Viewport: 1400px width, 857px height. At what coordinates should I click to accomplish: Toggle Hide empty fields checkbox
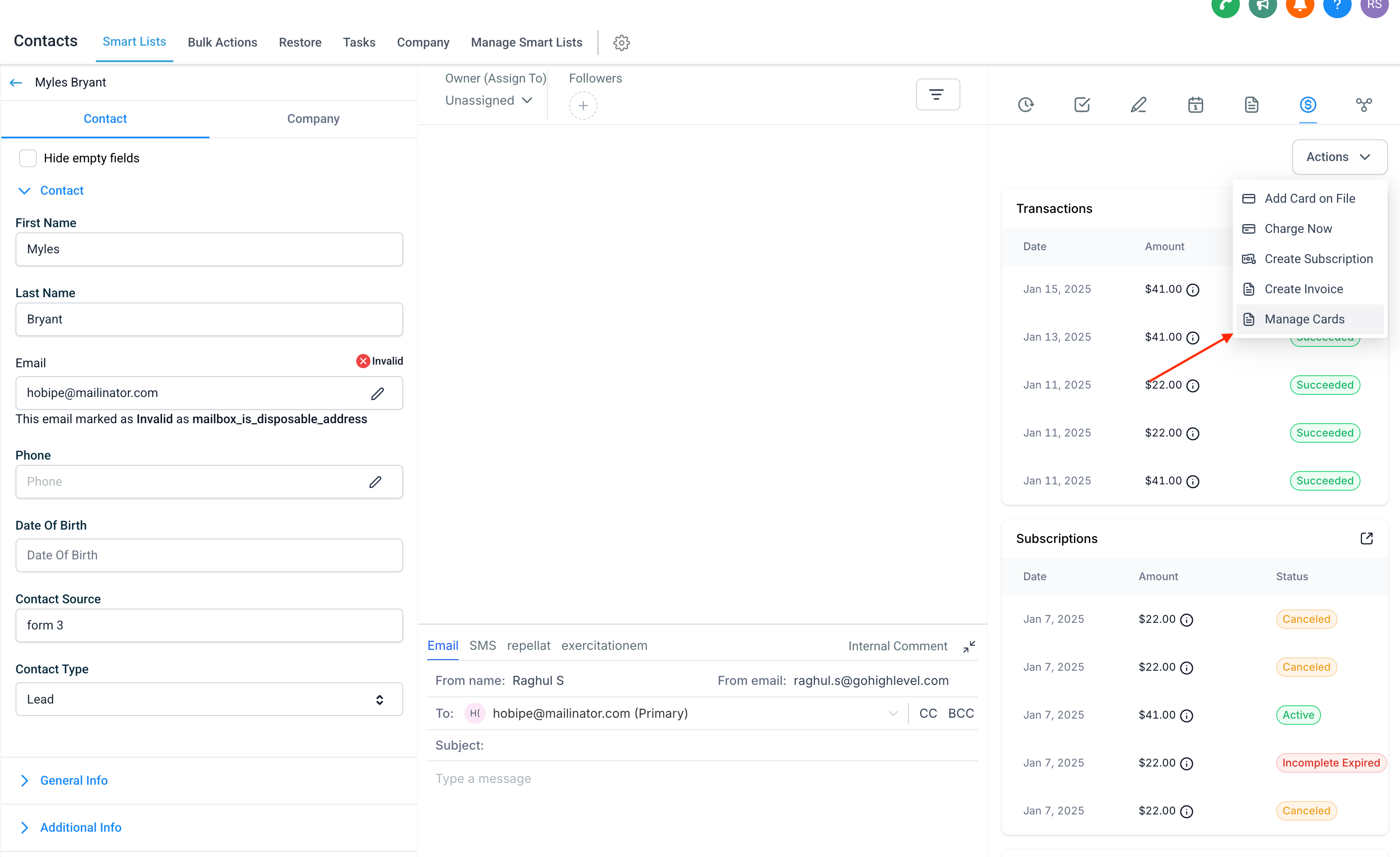(28, 158)
